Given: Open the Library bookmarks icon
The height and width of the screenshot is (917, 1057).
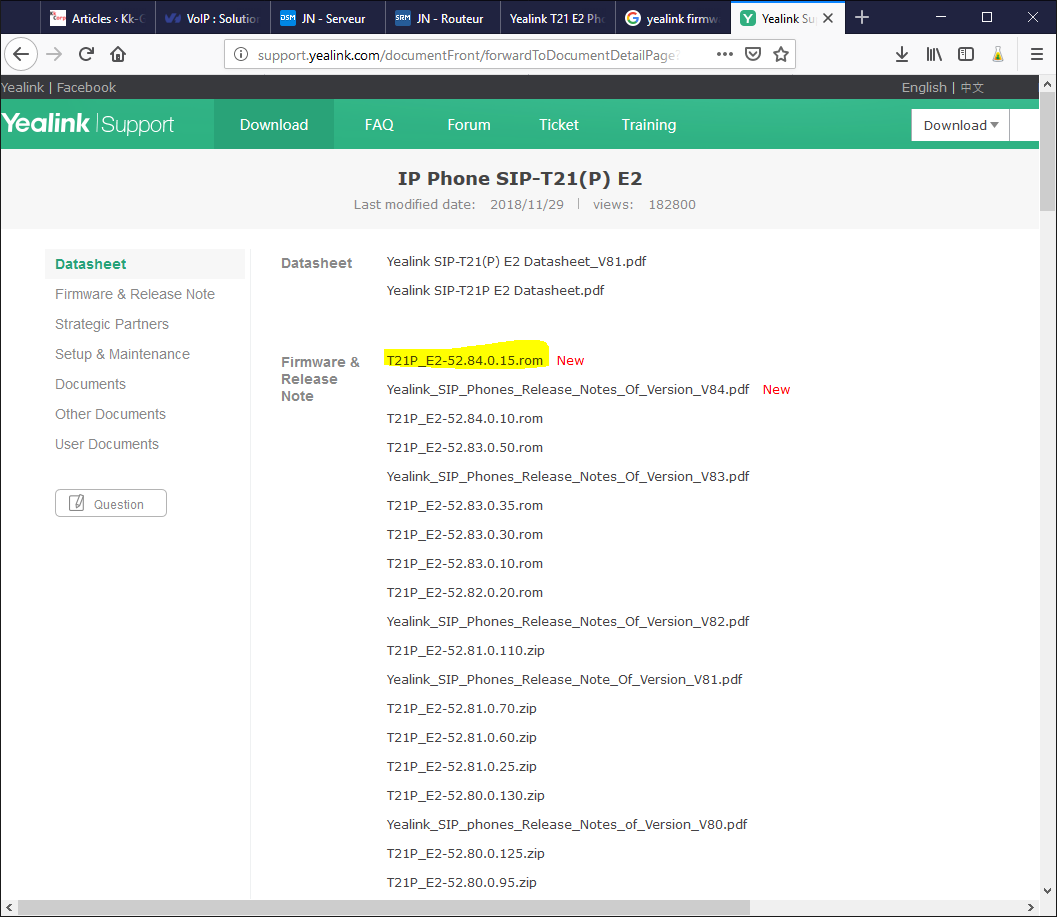Looking at the screenshot, I should point(934,54).
